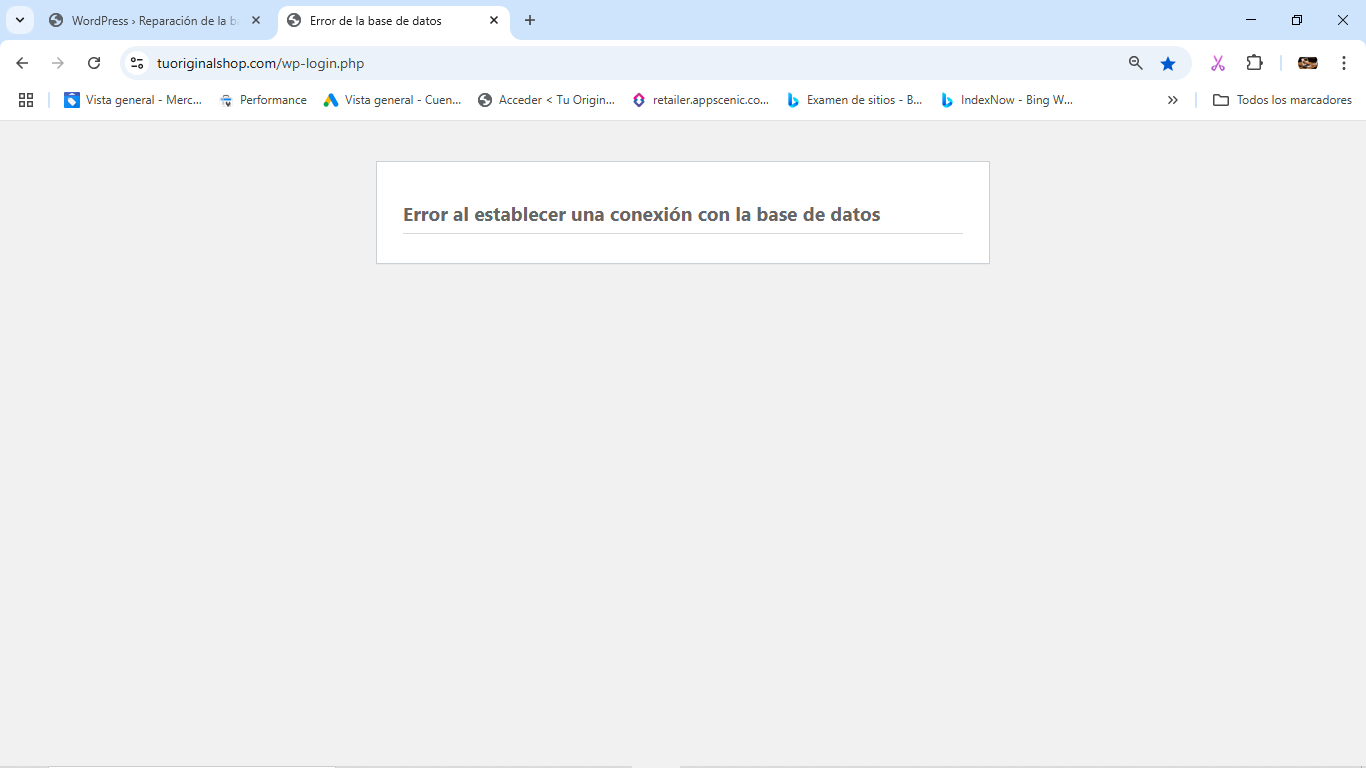1366x768 pixels.
Task: Open the Chrome three-dot menu
Action: pyautogui.click(x=1344, y=63)
